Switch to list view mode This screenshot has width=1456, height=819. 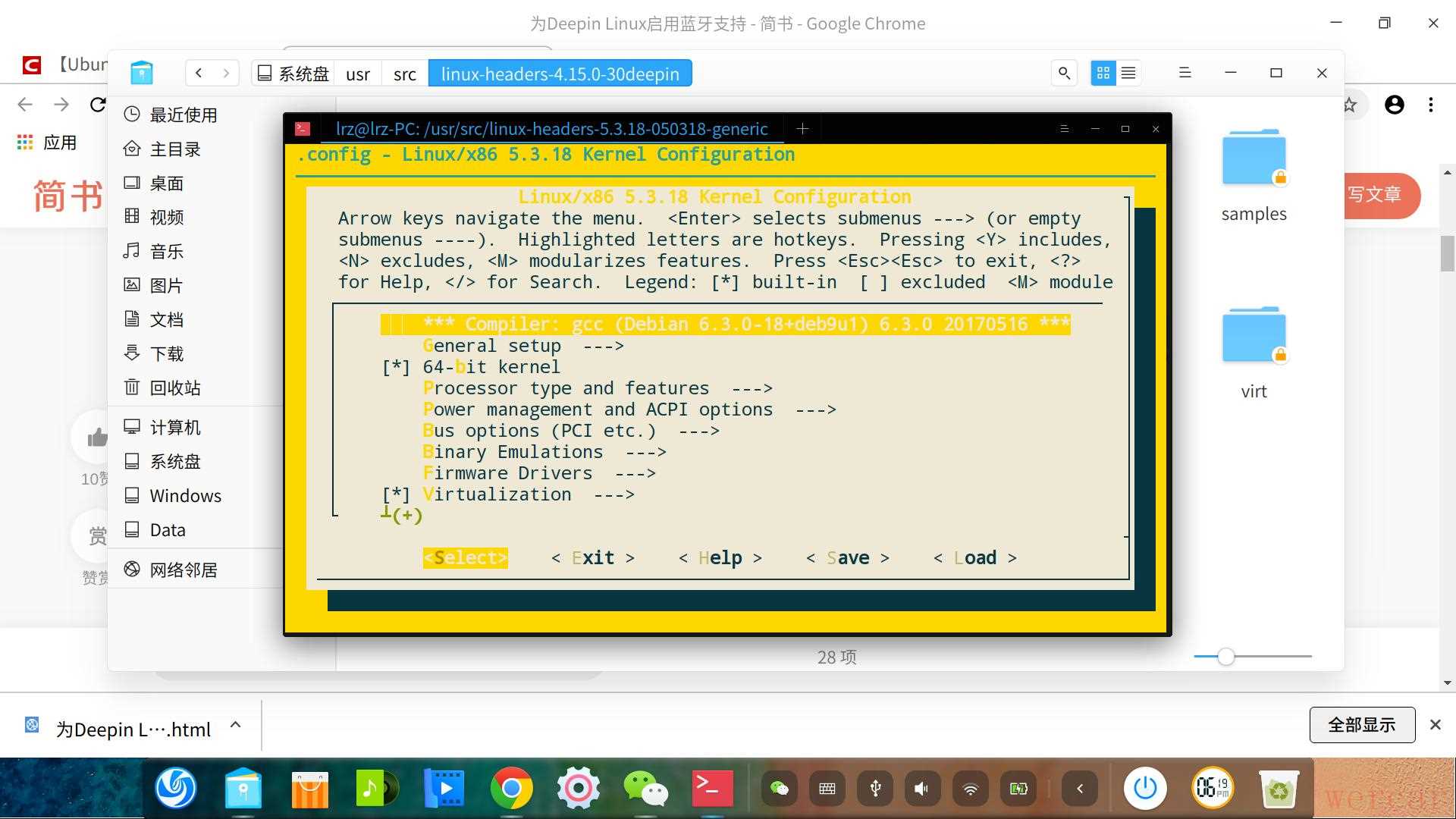(x=1128, y=73)
